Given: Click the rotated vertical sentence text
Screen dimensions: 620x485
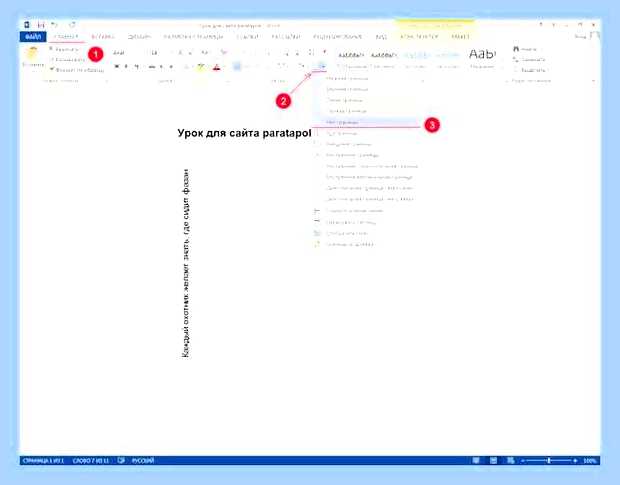Looking at the screenshot, I should [185, 264].
